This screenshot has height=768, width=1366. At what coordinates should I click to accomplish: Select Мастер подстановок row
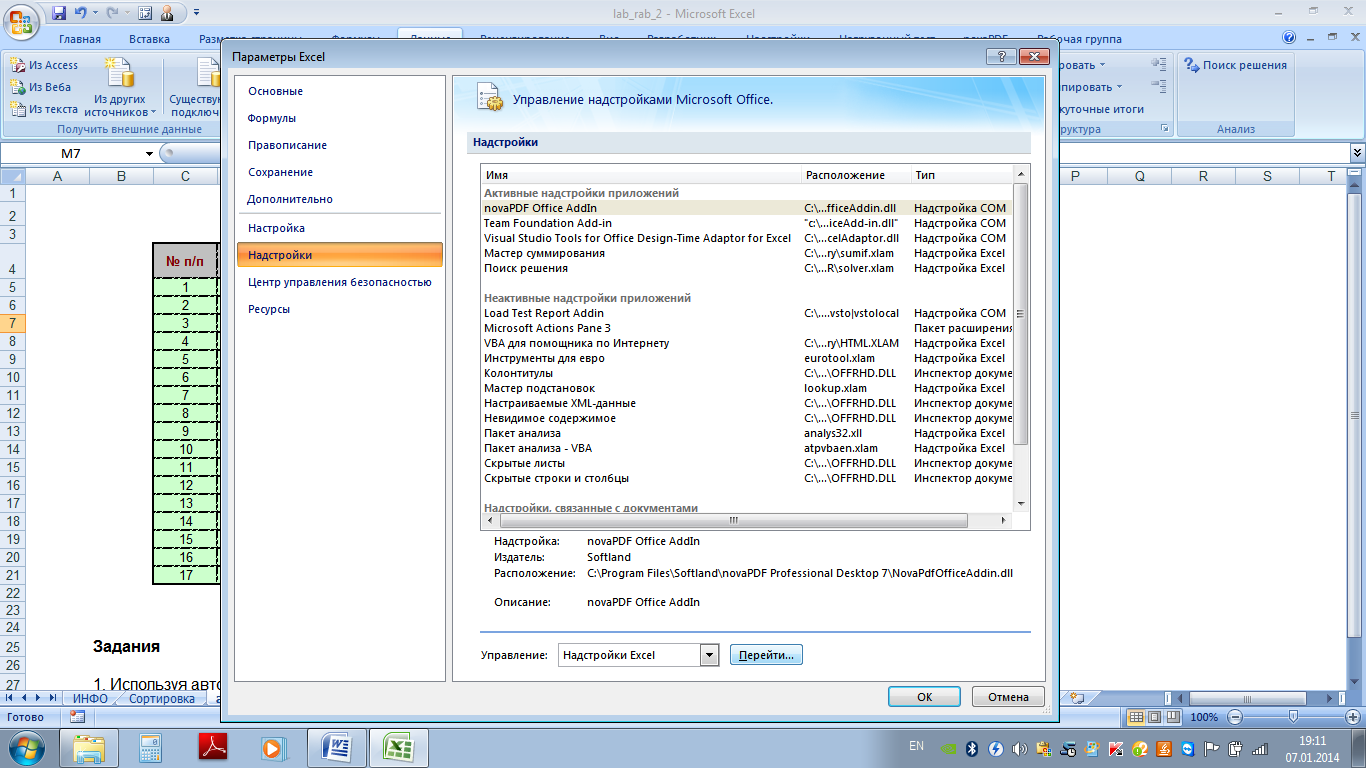coord(746,388)
